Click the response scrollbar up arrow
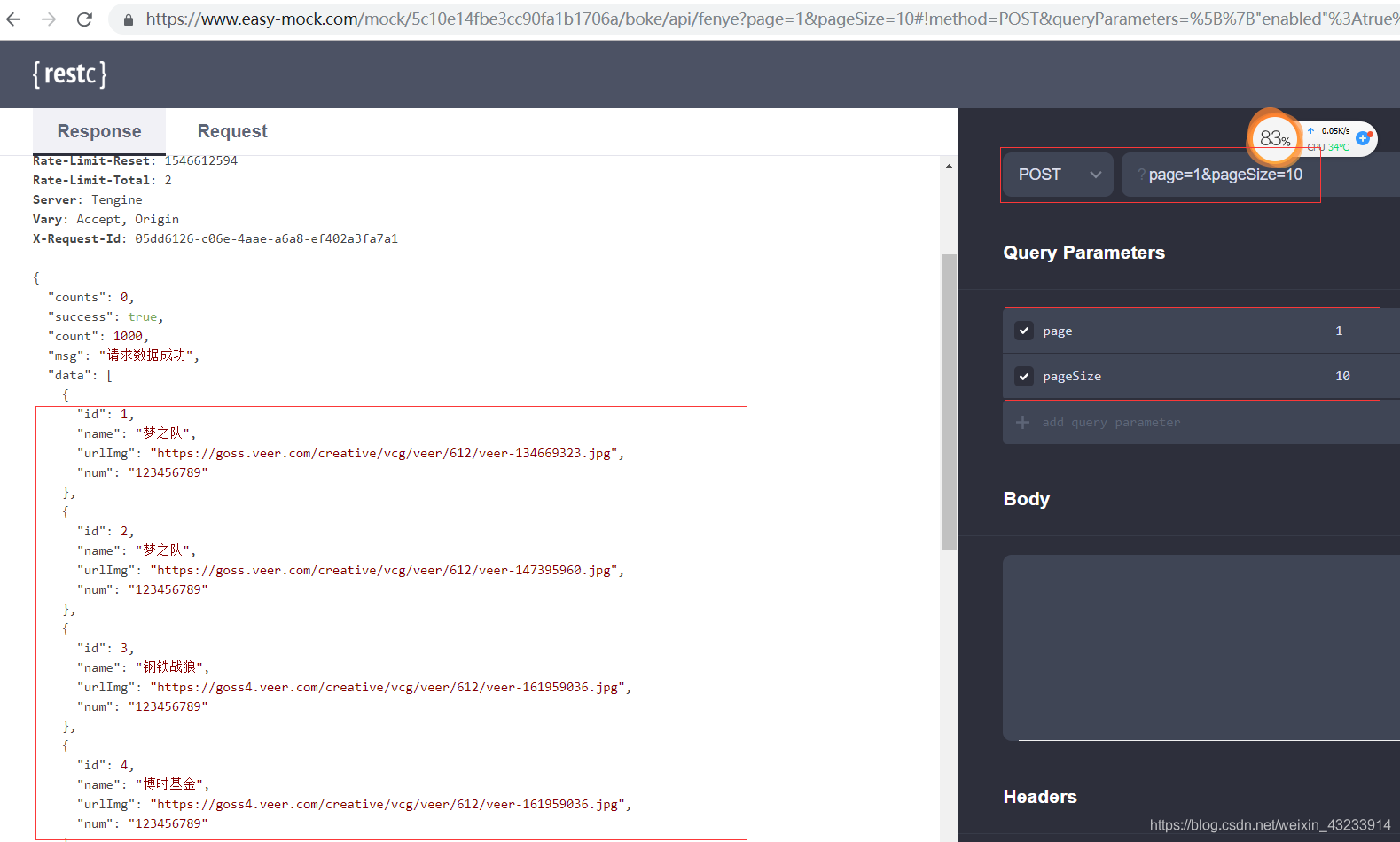 click(x=949, y=166)
